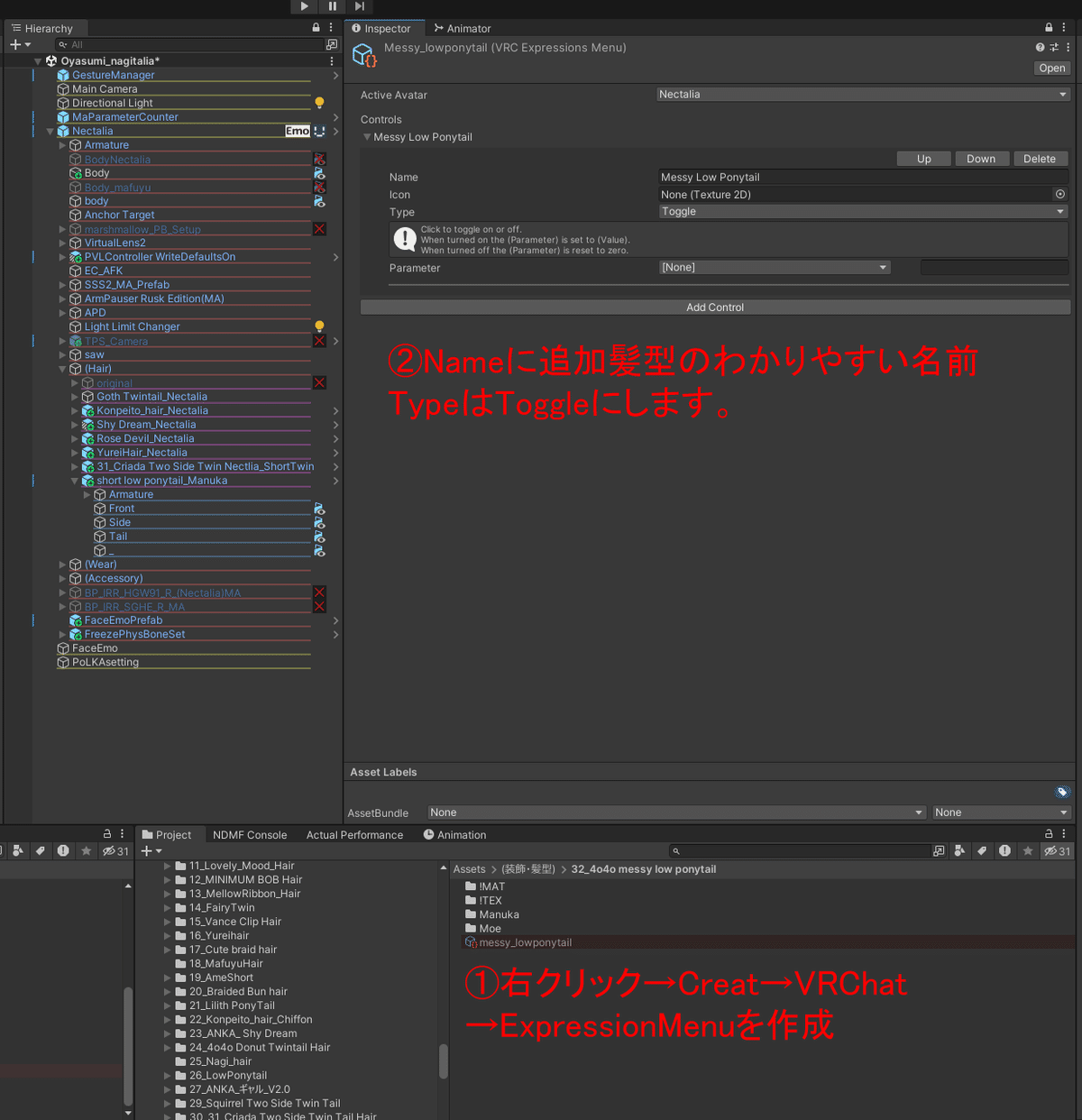This screenshot has height=1120, width=1082.
Task: Click the Pause button in the toolbar
Action: [x=332, y=6]
